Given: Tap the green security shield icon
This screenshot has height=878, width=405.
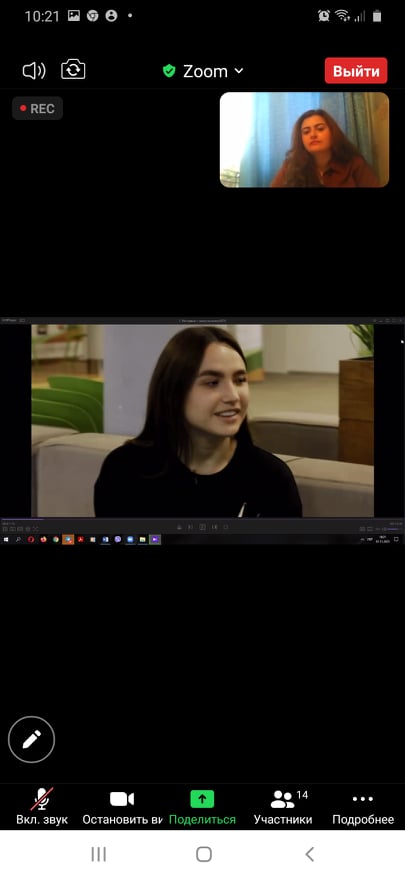Looking at the screenshot, I should [169, 71].
